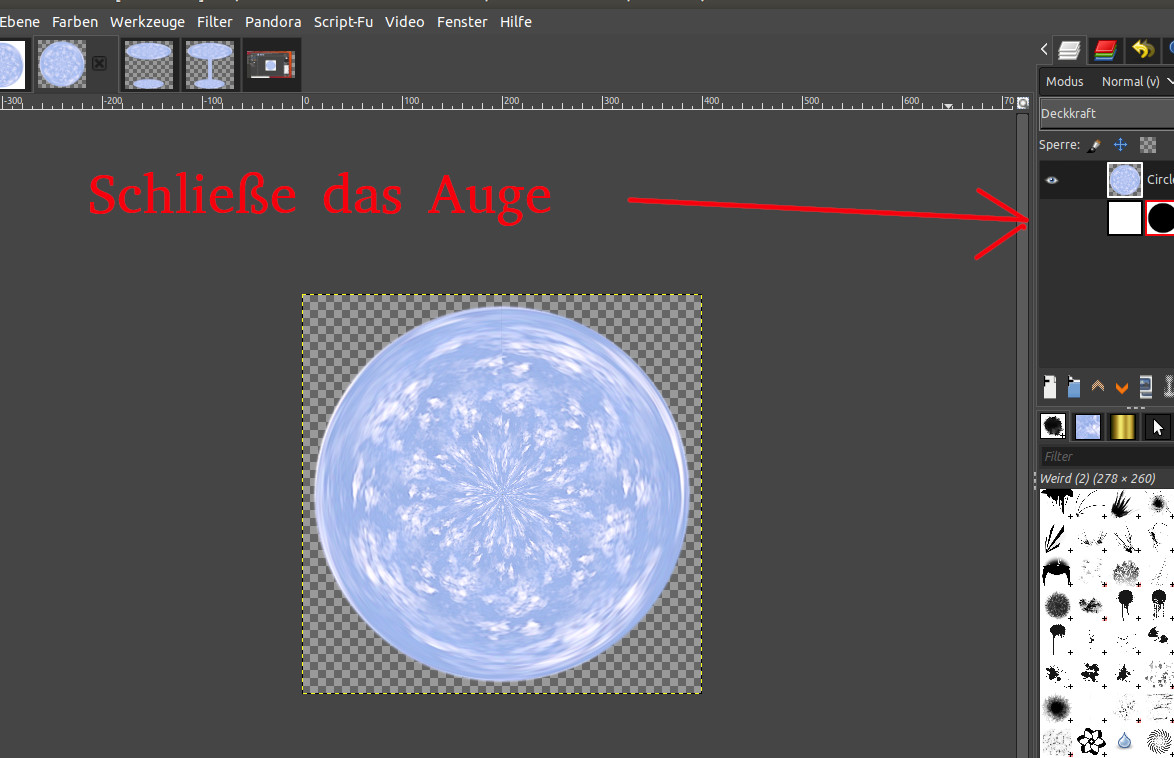Click the blue sphere on canvas
Viewport: 1174px width, 758px height.
pos(502,494)
